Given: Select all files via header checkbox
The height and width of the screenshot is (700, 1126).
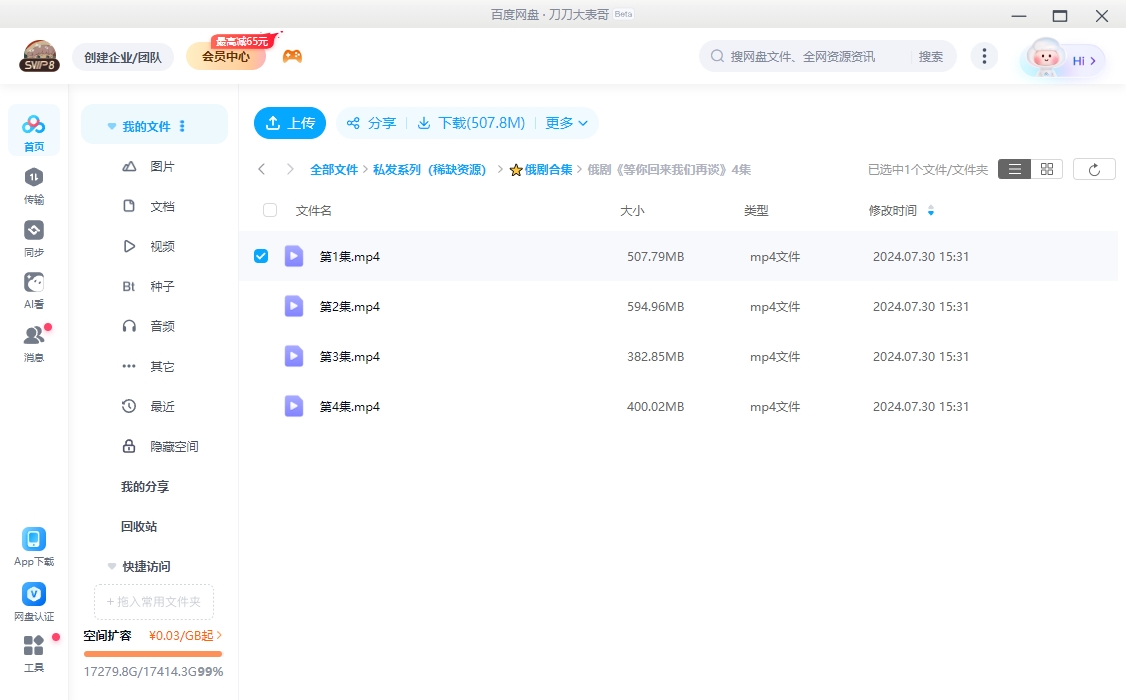Looking at the screenshot, I should pos(269,210).
